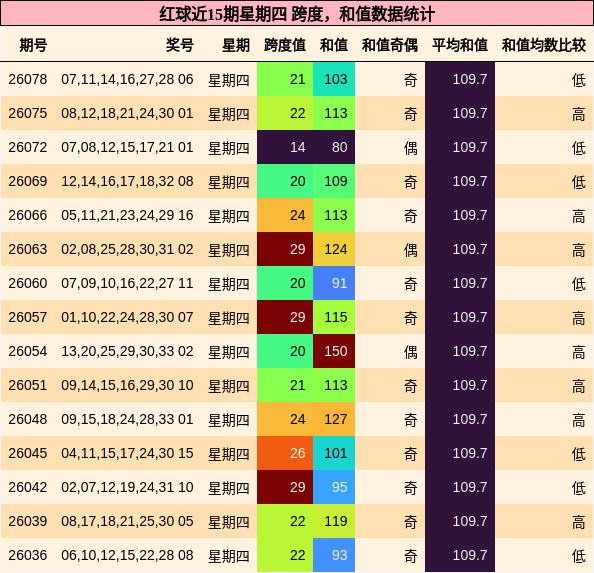This screenshot has height=573, width=594.
Task: Select issue number 26066
Action: click(28, 215)
